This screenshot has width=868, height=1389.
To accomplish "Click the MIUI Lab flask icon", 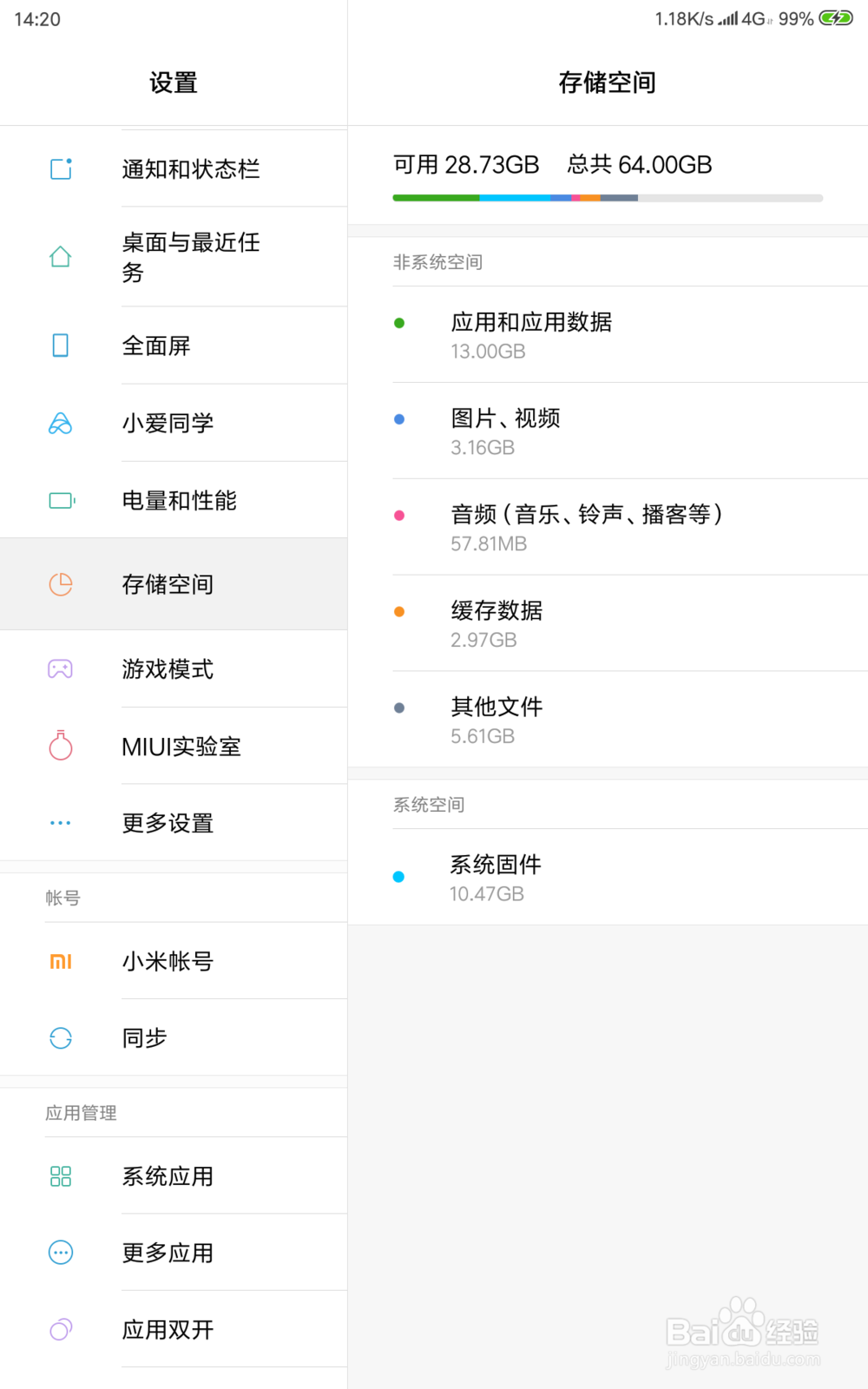I will point(61,746).
